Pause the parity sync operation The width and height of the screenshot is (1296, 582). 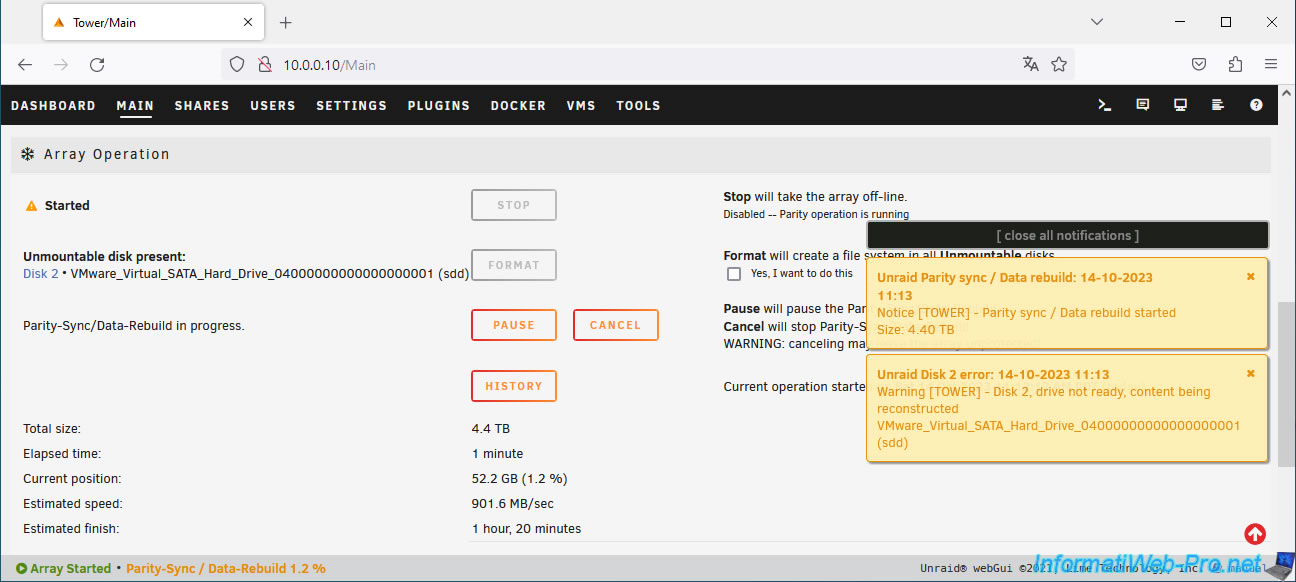[513, 325]
